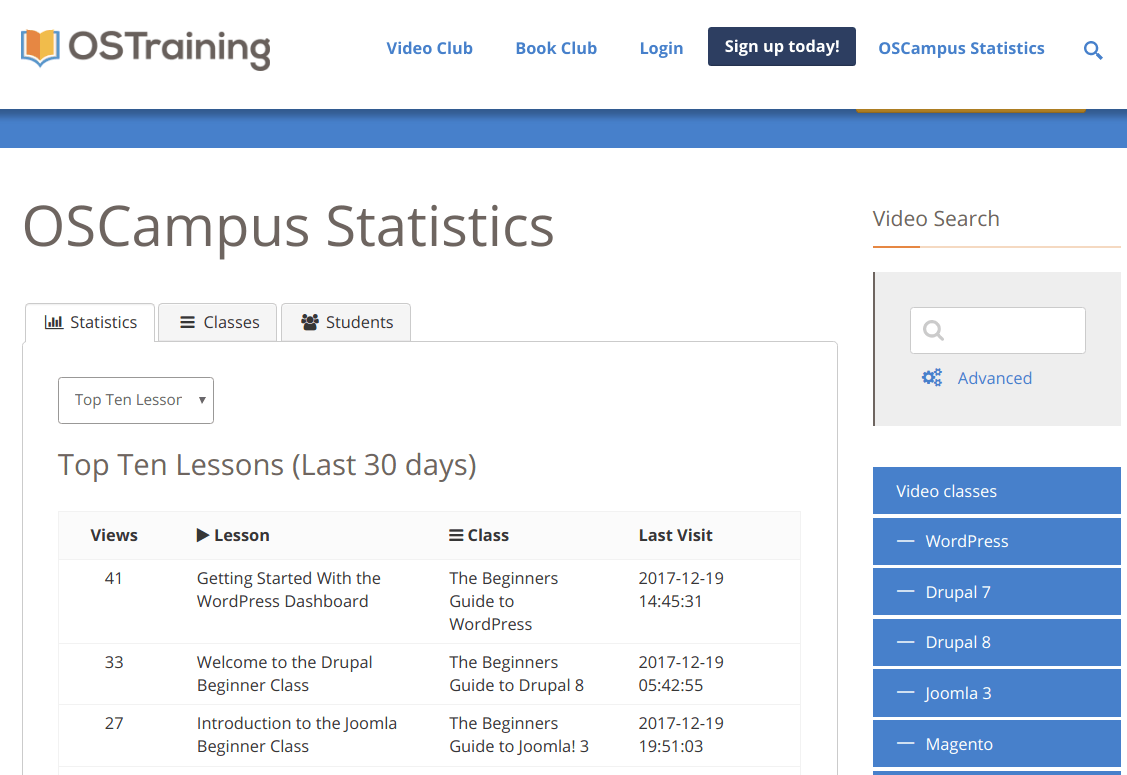Viewport: 1127px width, 775px height.
Task: Focus the Video Search input field
Action: [998, 330]
